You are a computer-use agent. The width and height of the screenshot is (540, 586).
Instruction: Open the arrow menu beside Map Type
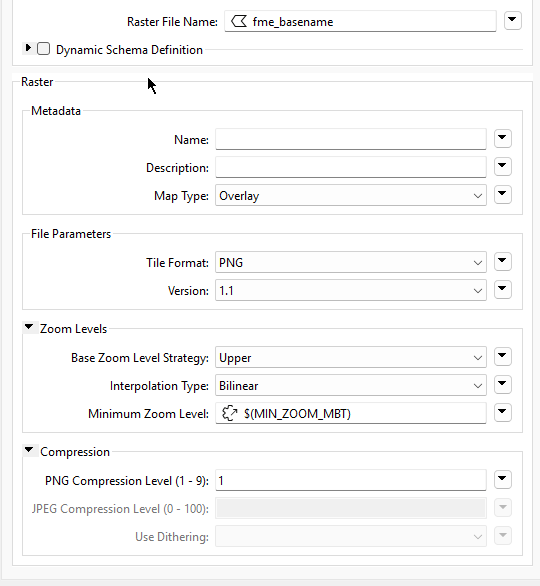click(502, 194)
